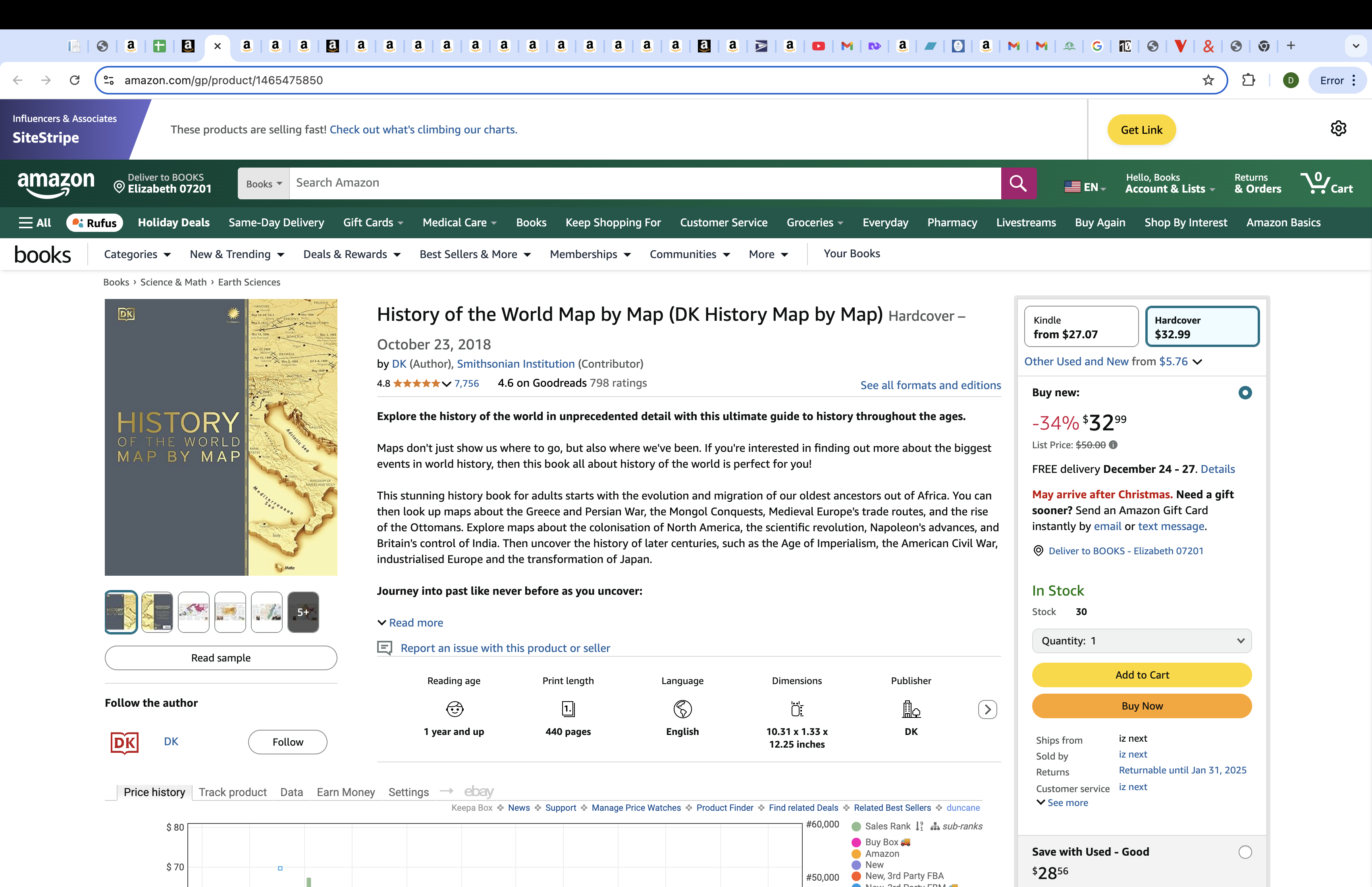1372x887 pixels.
Task: Select Save with Used - Good radio
Action: 1245,852
